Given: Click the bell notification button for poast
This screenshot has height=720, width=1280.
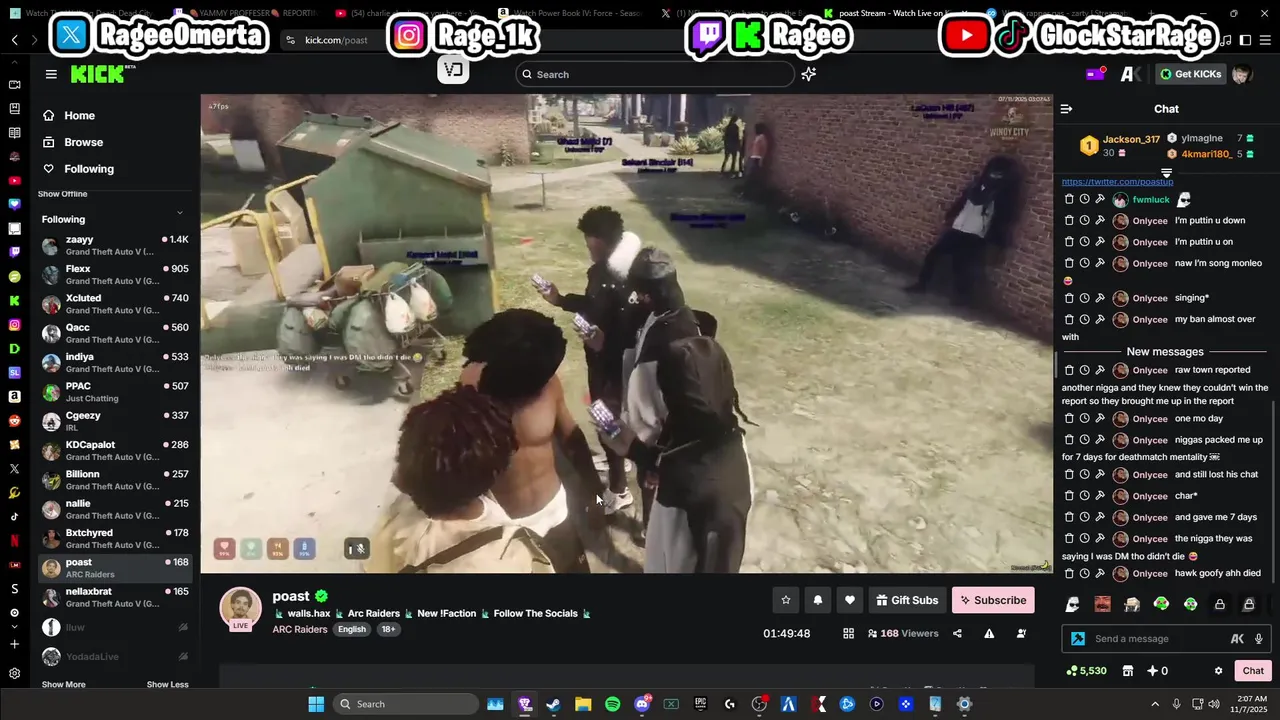Looking at the screenshot, I should tap(818, 600).
